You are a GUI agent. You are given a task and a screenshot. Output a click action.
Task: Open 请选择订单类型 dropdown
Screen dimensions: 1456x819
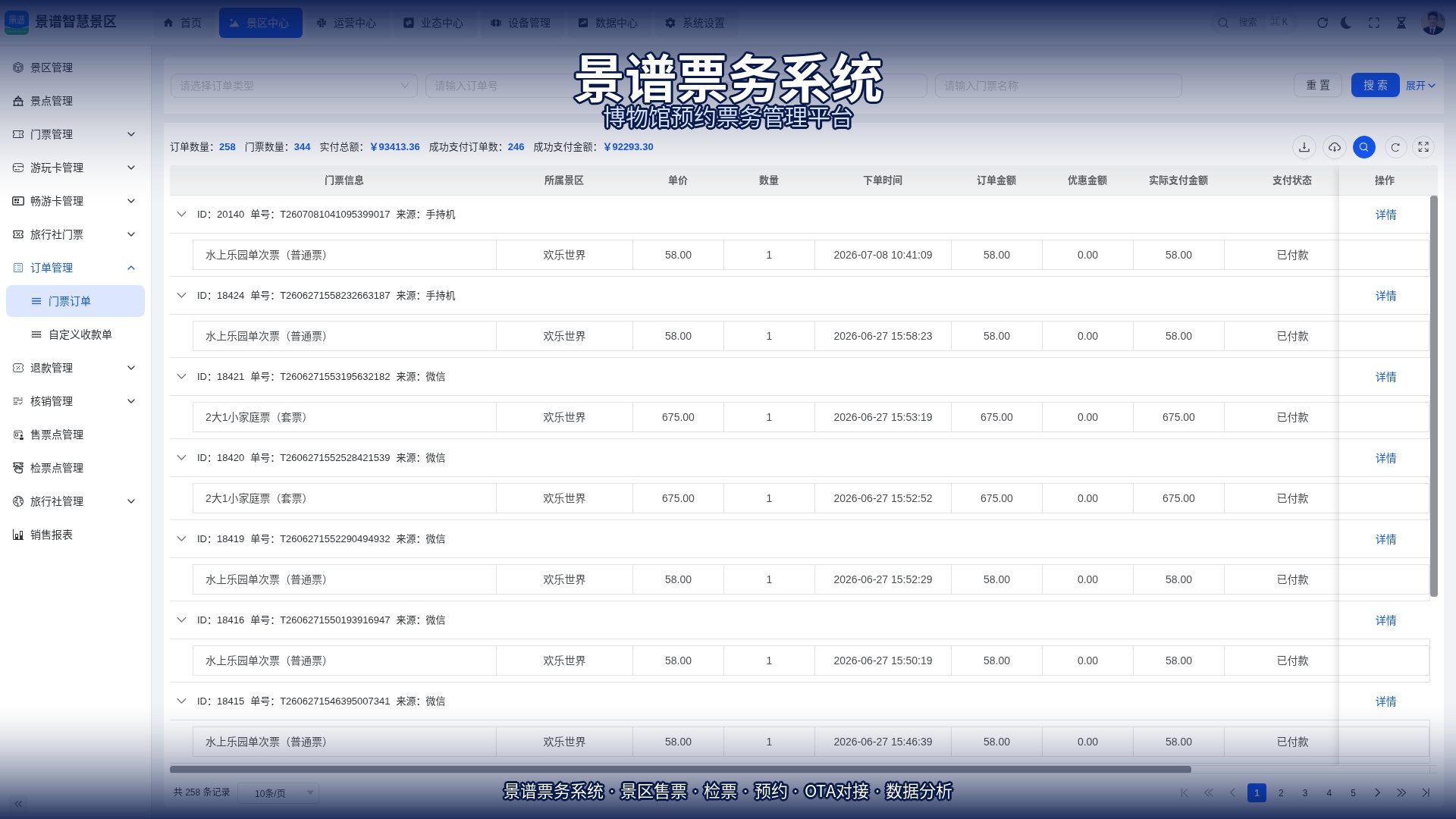click(294, 86)
